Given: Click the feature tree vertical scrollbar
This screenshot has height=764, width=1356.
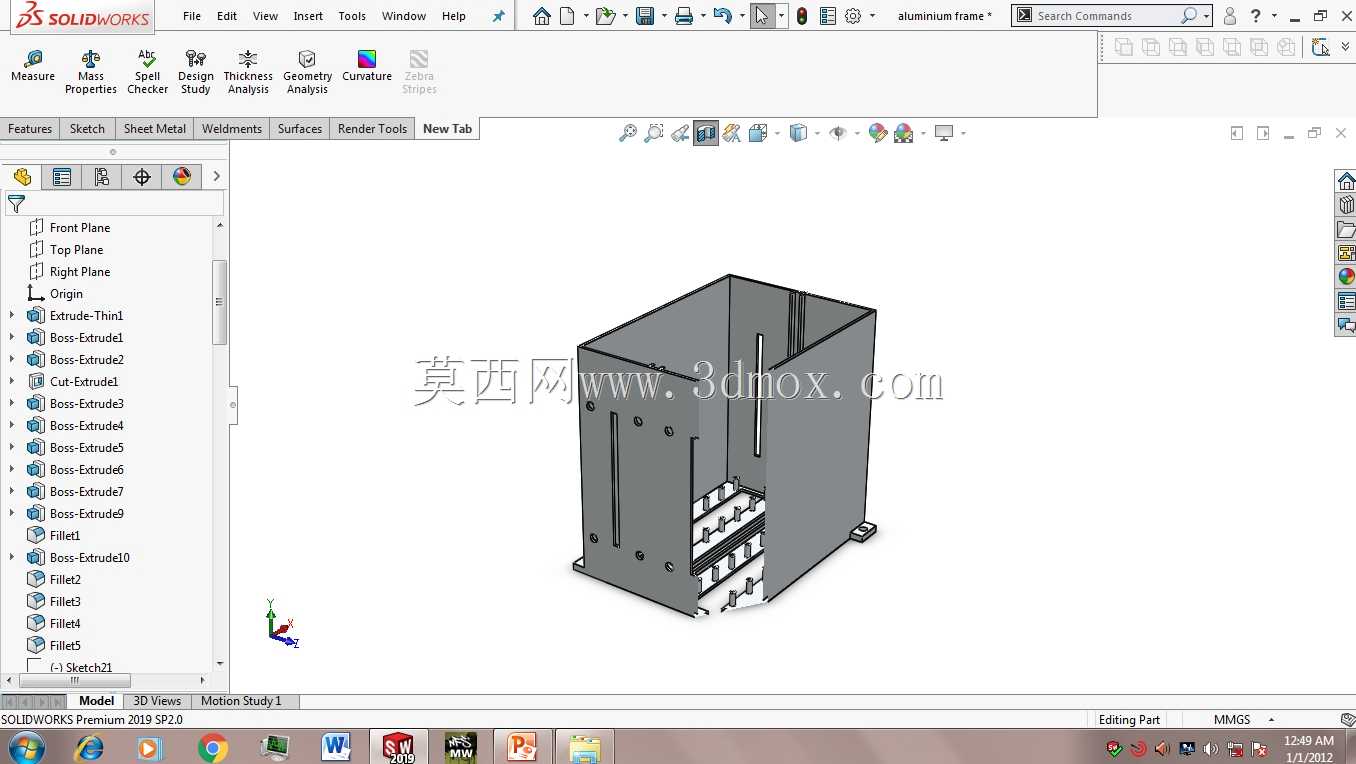Looking at the screenshot, I should point(220,302).
